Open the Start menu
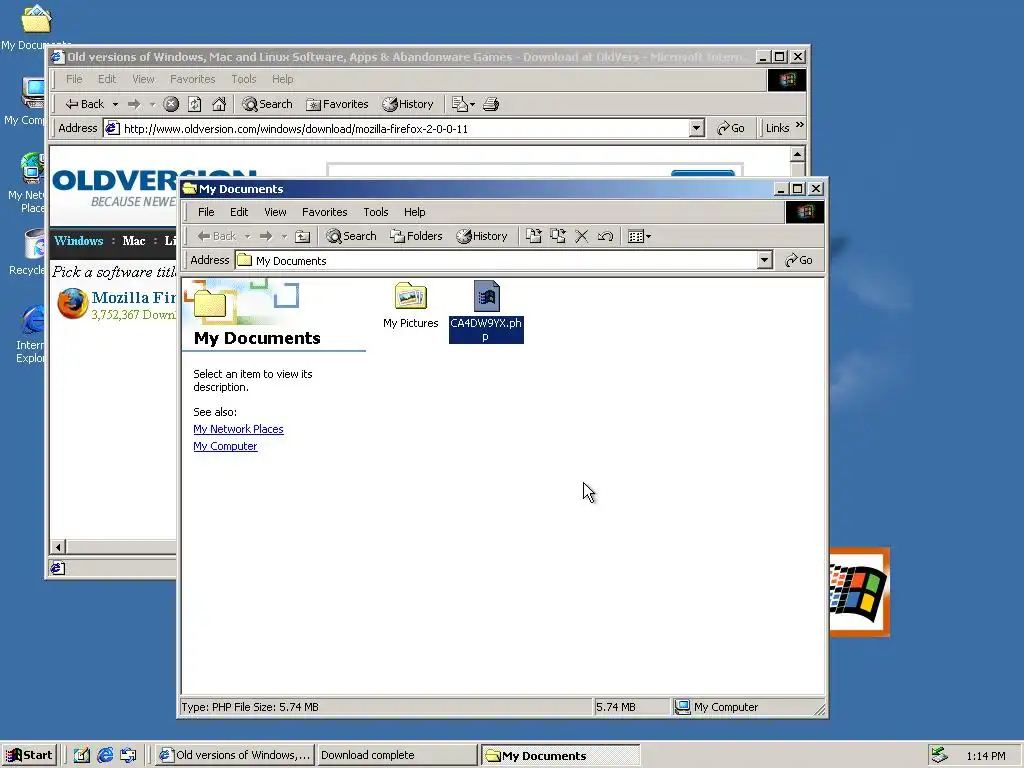 coord(30,755)
